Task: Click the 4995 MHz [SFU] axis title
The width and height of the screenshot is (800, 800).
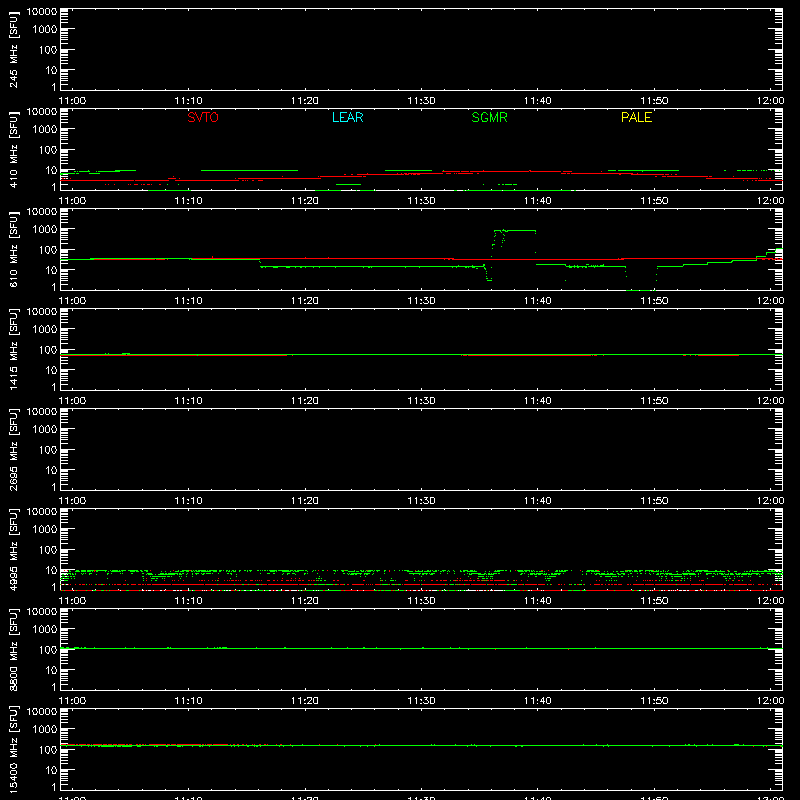Action: pyautogui.click(x=13, y=550)
